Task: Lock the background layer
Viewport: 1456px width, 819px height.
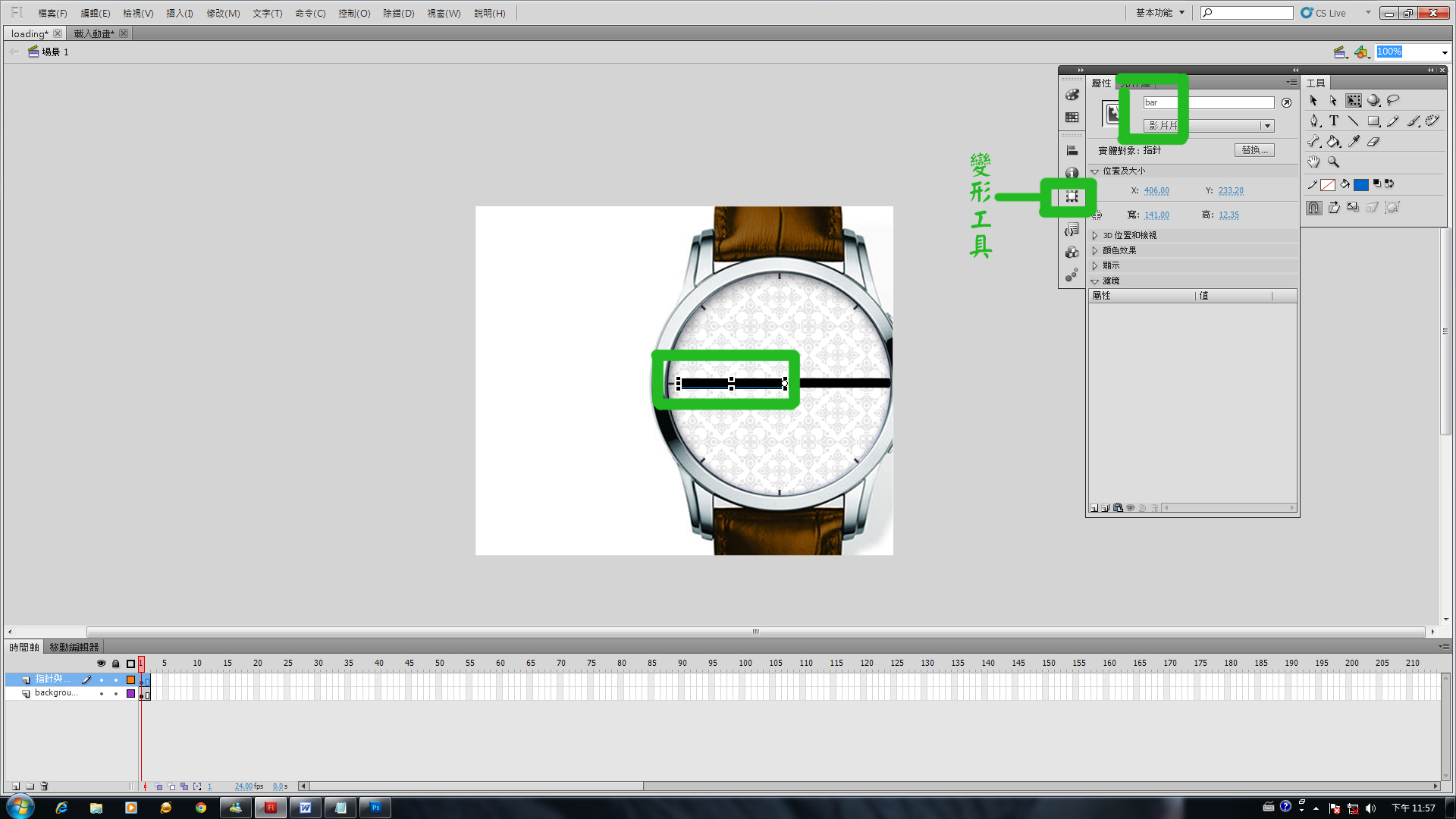Action: click(x=115, y=693)
